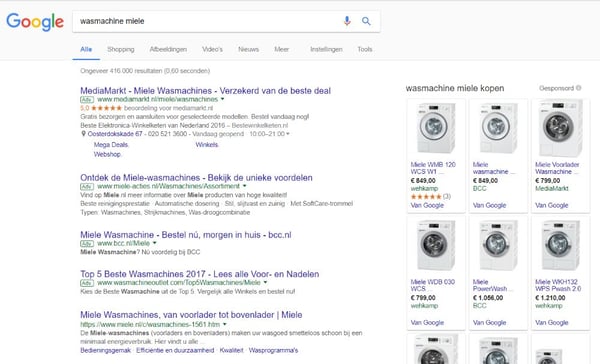Click Miele WDB 030 WCS product image
This screenshot has height=364, width=600.
436,245
